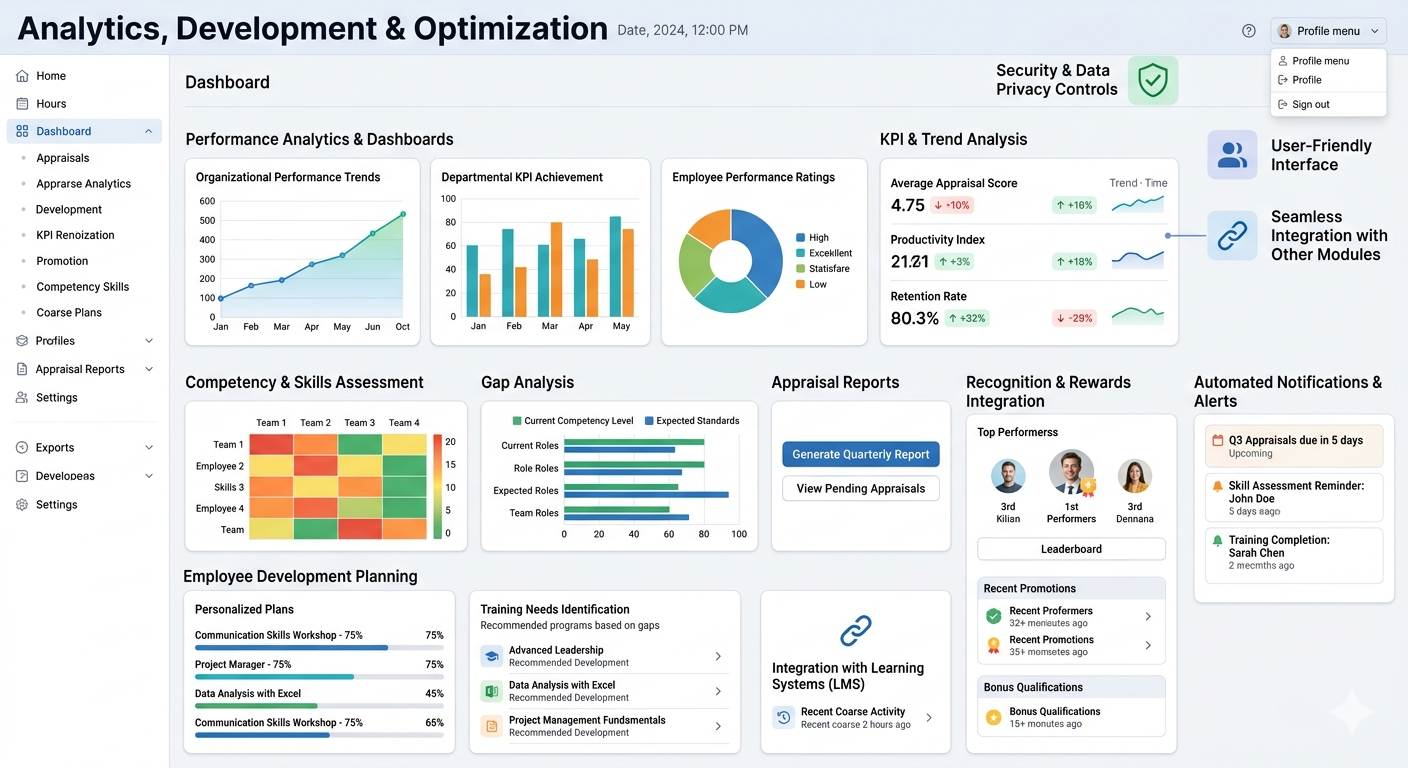The height and width of the screenshot is (768, 1408).
Task: Click the Developeas icon in the sidebar
Action: 22,476
